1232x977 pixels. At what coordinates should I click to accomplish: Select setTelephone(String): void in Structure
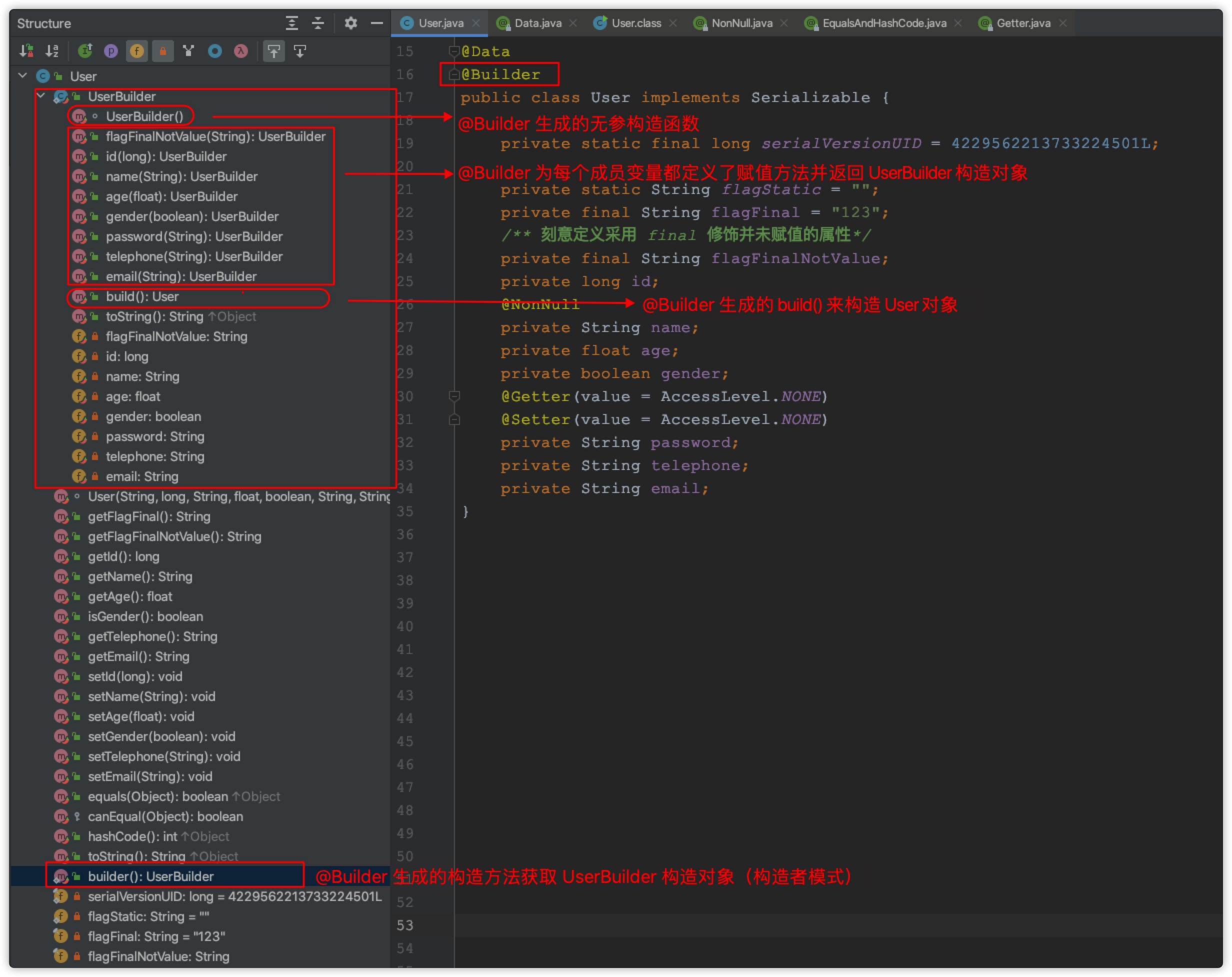coord(164,756)
